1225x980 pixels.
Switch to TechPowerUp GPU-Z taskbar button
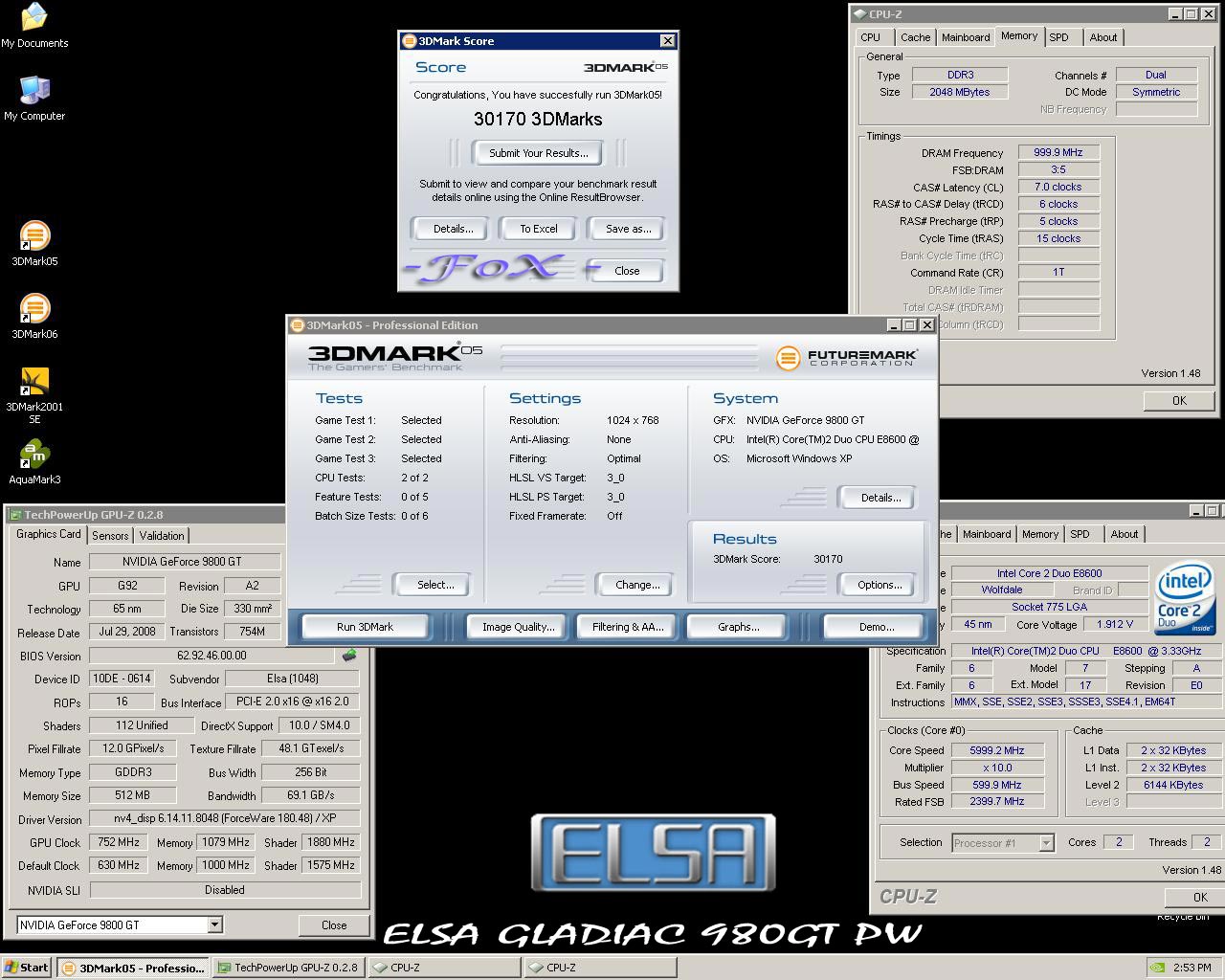point(289,968)
